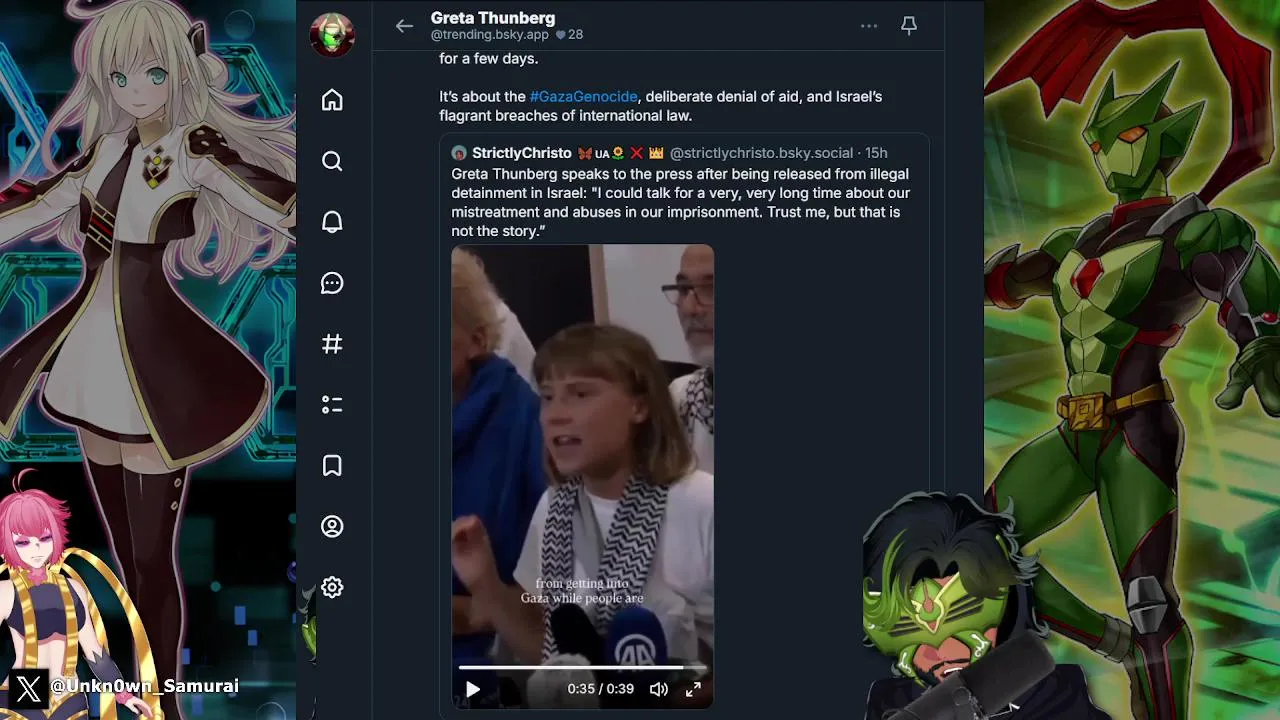The image size is (1280, 720).
Task: Play the embedded video
Action: coord(473,689)
